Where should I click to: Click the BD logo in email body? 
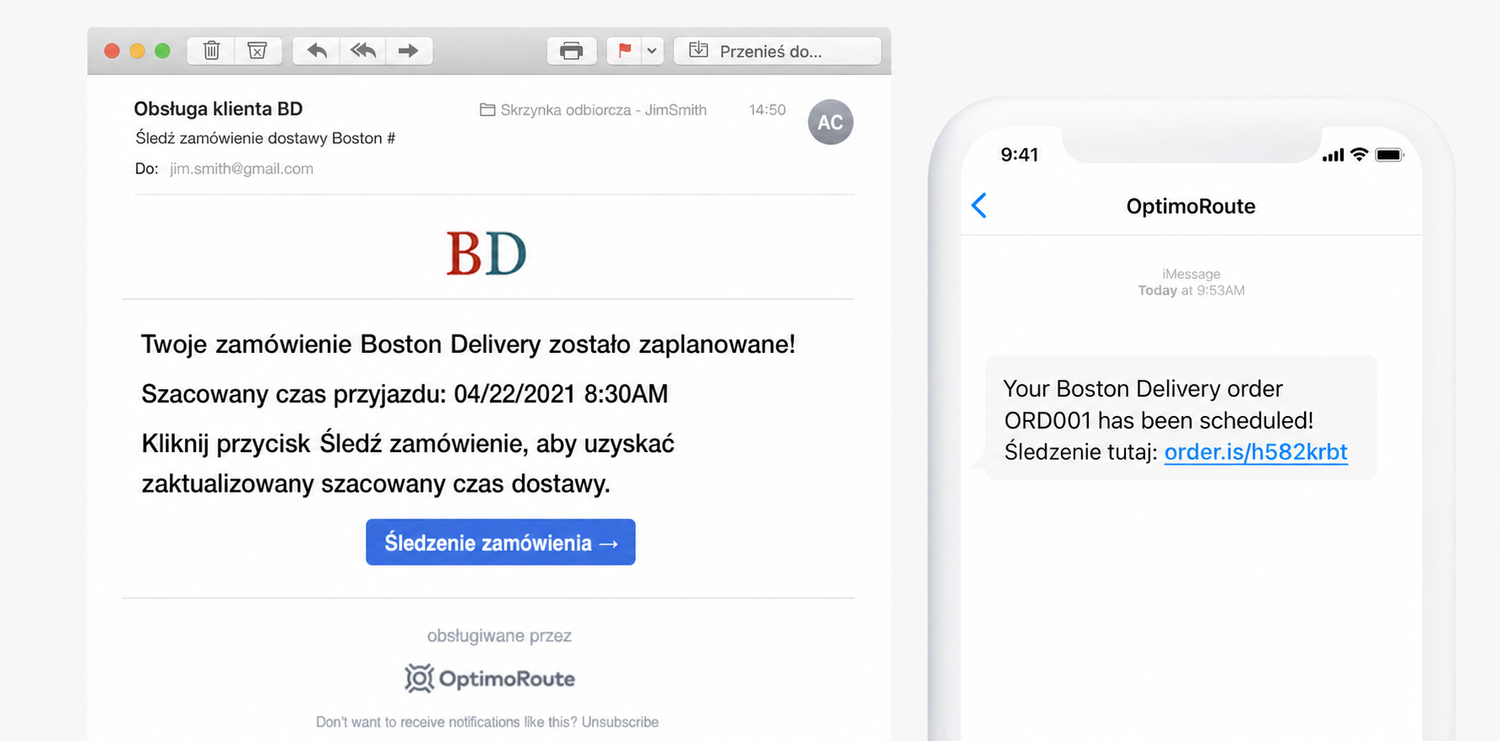486,253
